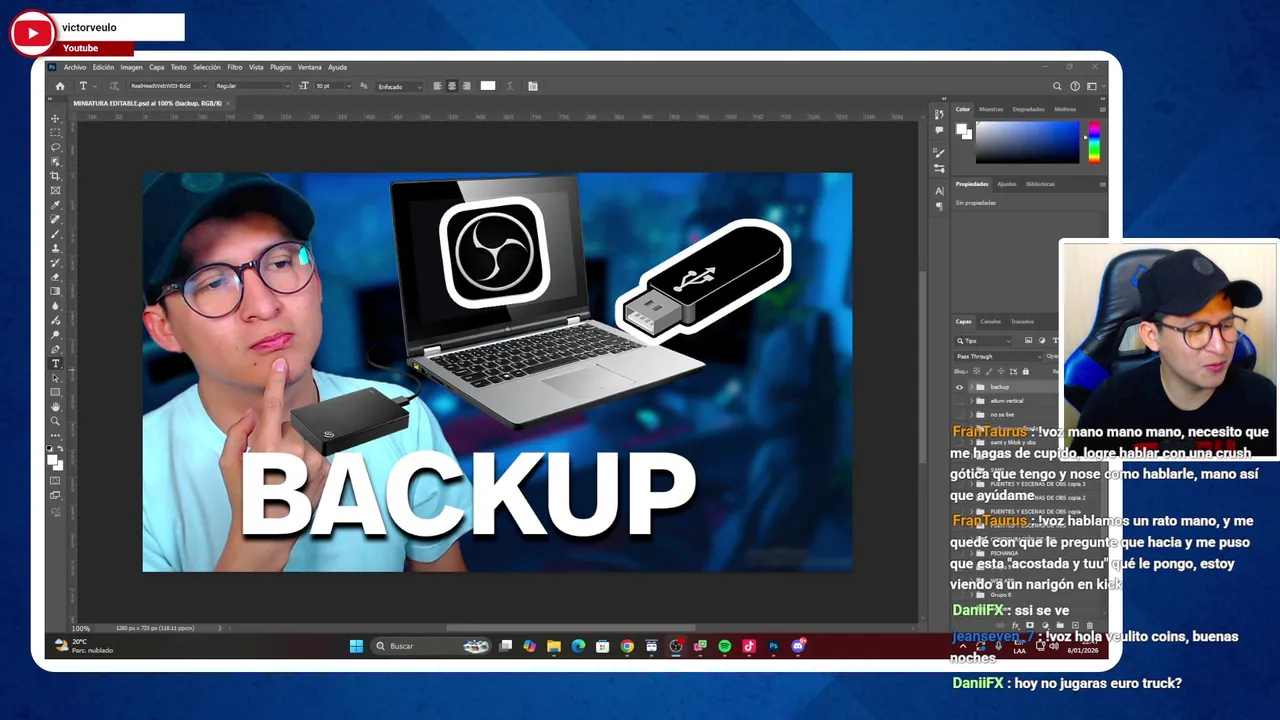Screen dimensions: 1280x720
Task: Switch to the Muestras tab
Action: coord(991,109)
